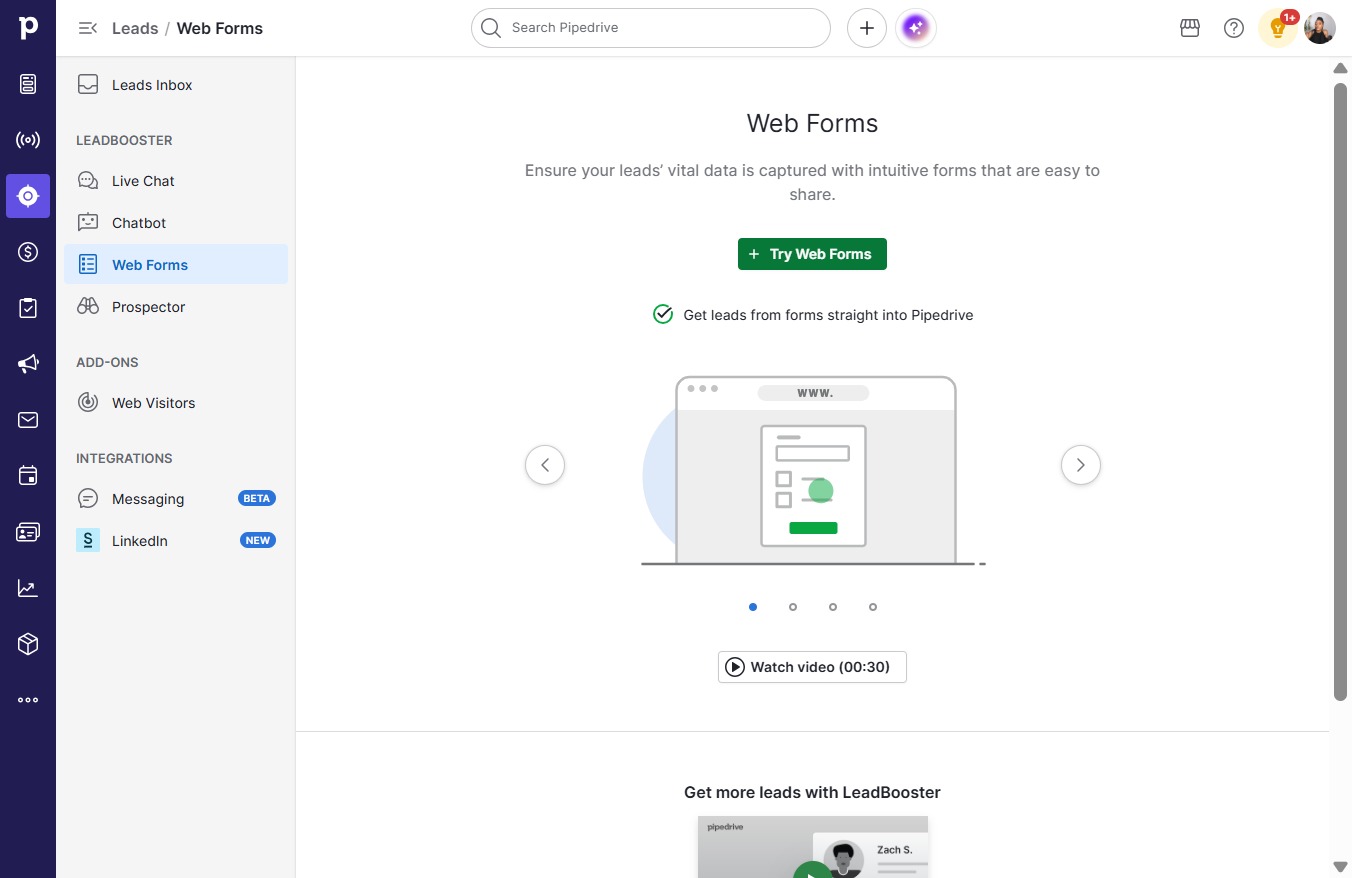Open the Projects icon in left rail
The image size is (1352, 878).
pyautogui.click(x=28, y=84)
